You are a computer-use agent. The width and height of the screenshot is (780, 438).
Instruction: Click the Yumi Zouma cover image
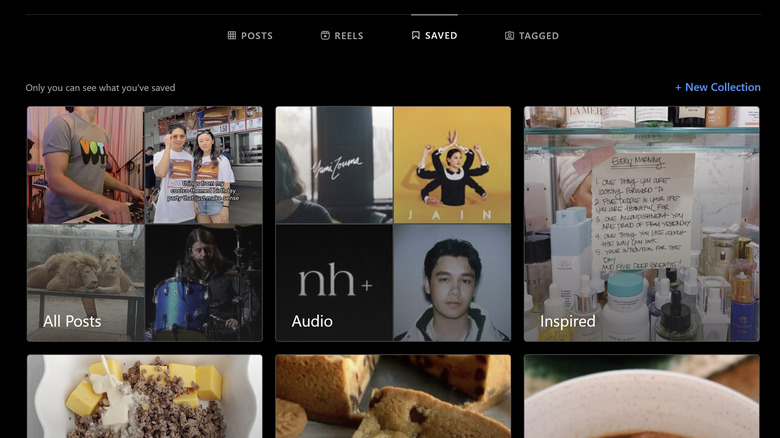334,165
